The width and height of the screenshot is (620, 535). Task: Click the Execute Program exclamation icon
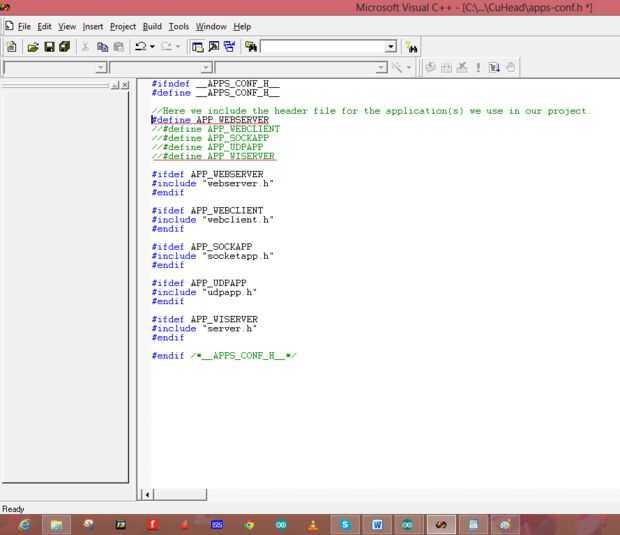pyautogui.click(x=478, y=68)
